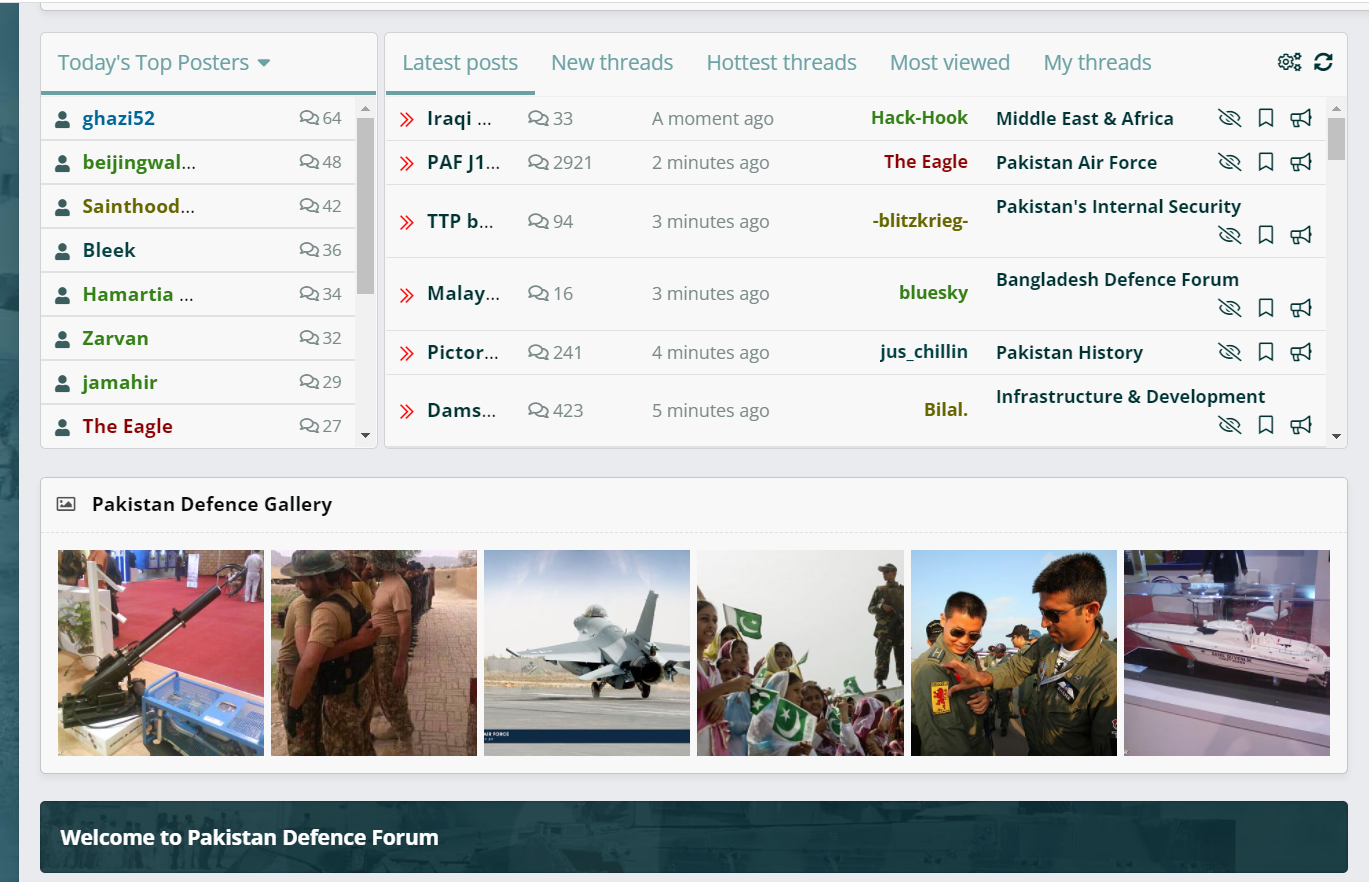Toggle hide eye for PAF J1 thread
The height and width of the screenshot is (882, 1369).
click(1230, 162)
